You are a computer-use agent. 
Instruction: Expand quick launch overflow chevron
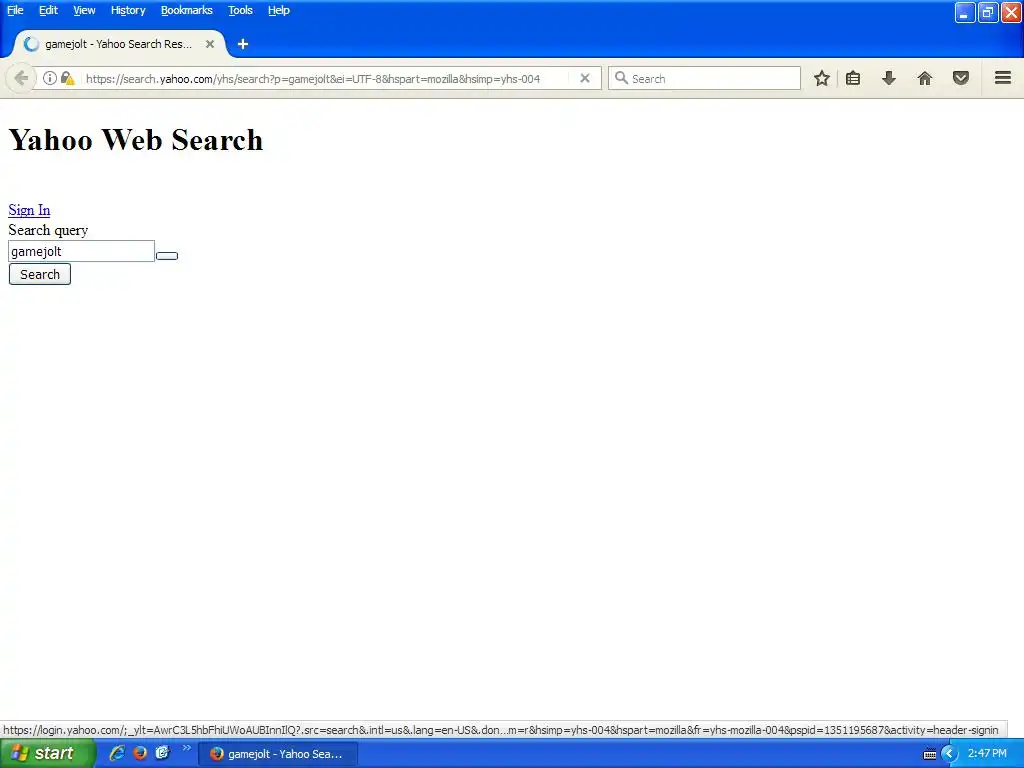pos(187,748)
